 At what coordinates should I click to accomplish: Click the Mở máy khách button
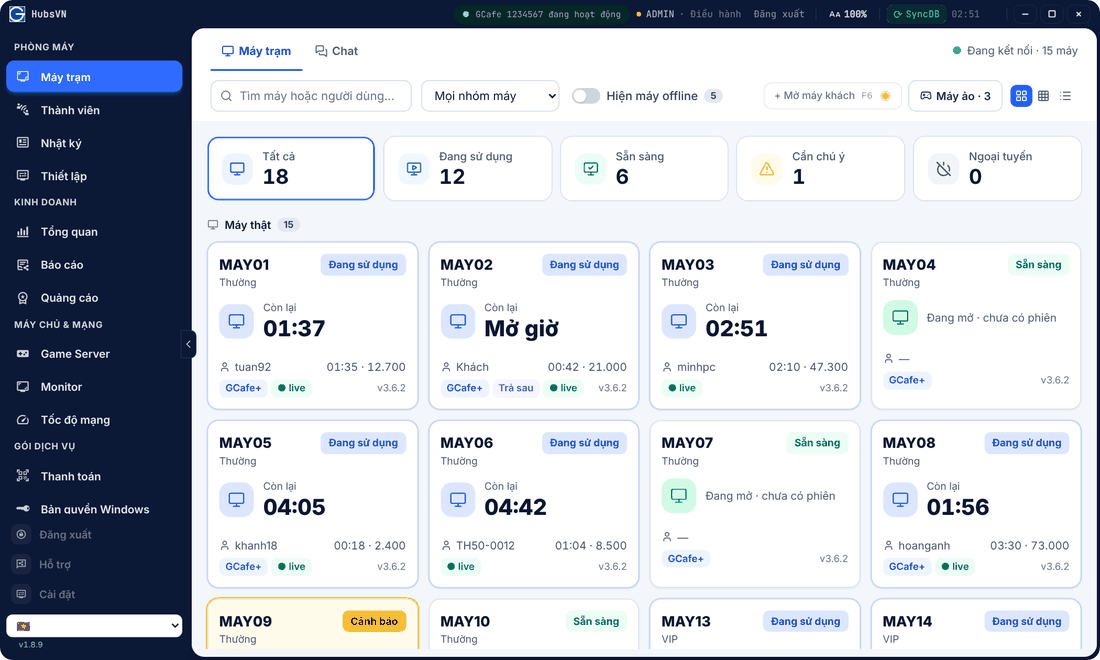pyautogui.click(x=832, y=96)
